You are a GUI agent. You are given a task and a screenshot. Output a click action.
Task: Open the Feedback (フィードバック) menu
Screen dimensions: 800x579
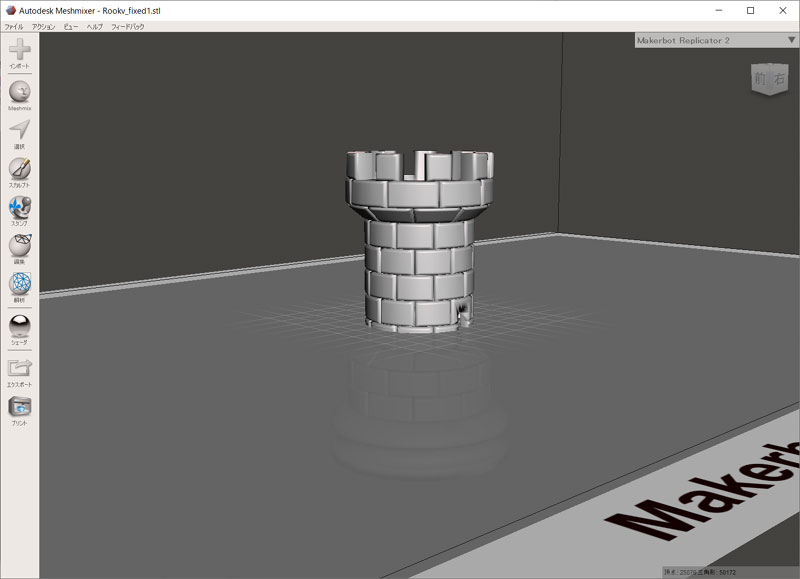coord(127,26)
